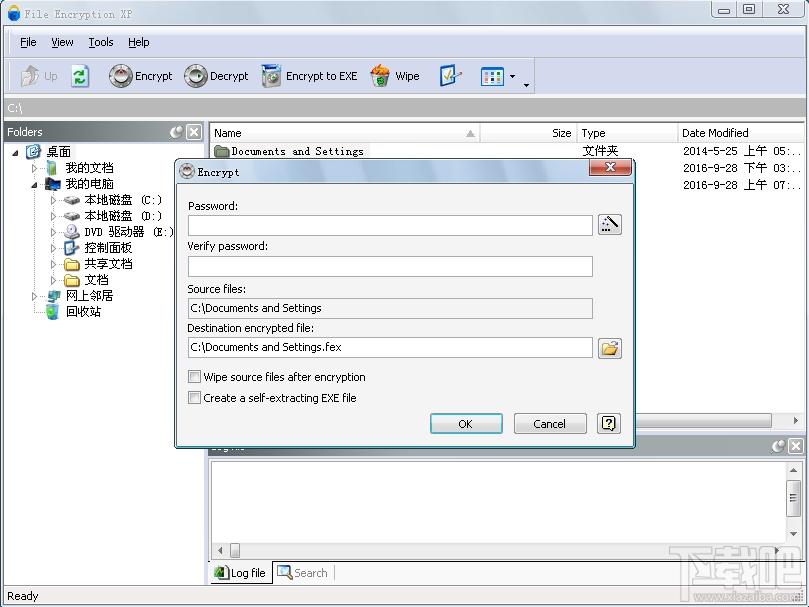This screenshot has width=809, height=607.
Task: Click the C:\ address path bar
Action: coord(404,108)
